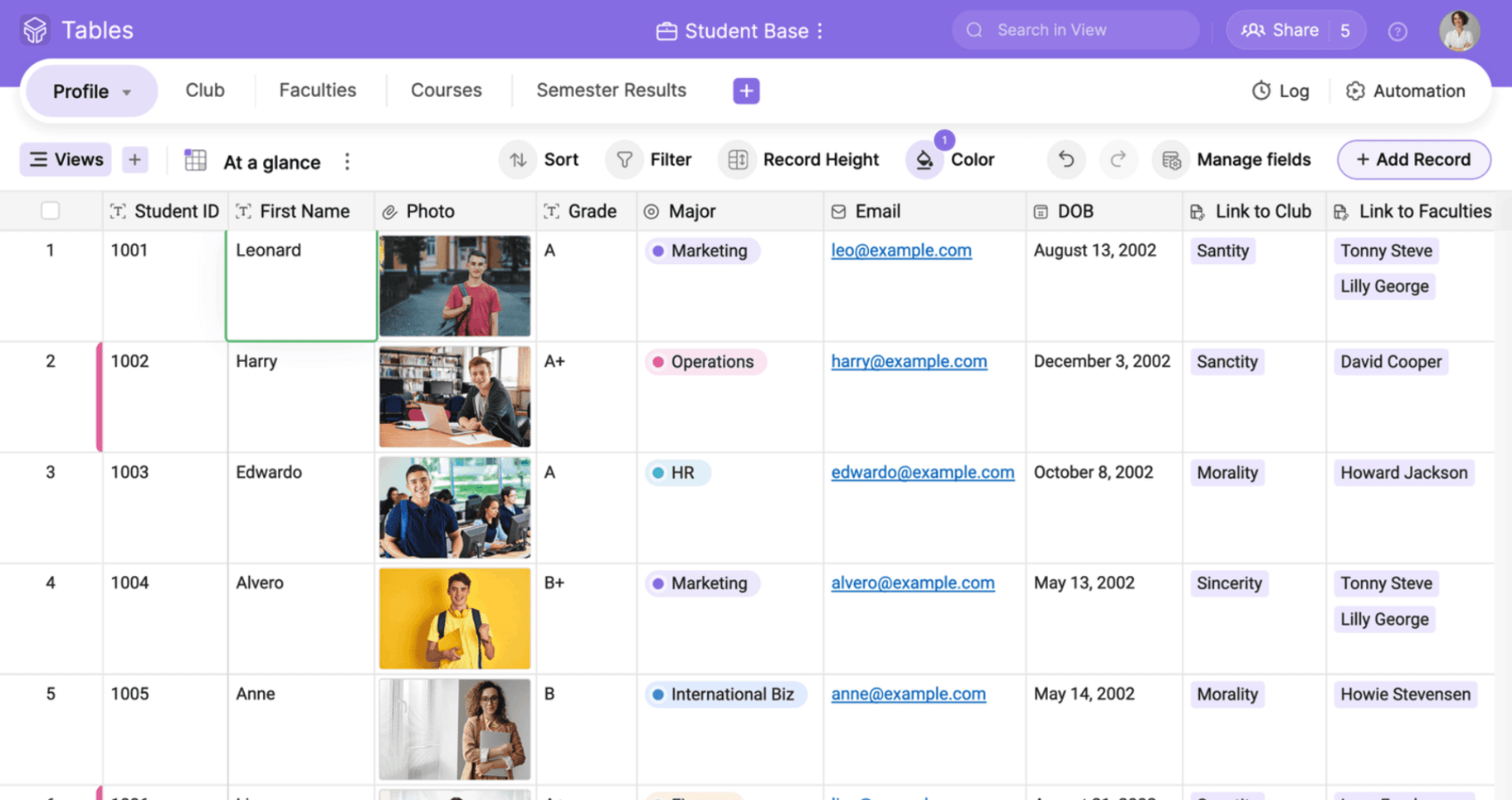Click the purple add table plus icon
1512x800 pixels.
coord(745,91)
